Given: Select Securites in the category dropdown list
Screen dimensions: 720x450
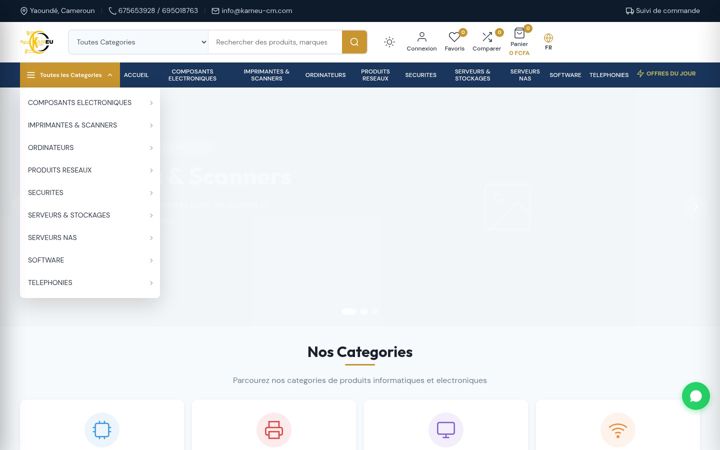Looking at the screenshot, I should click(90, 193).
